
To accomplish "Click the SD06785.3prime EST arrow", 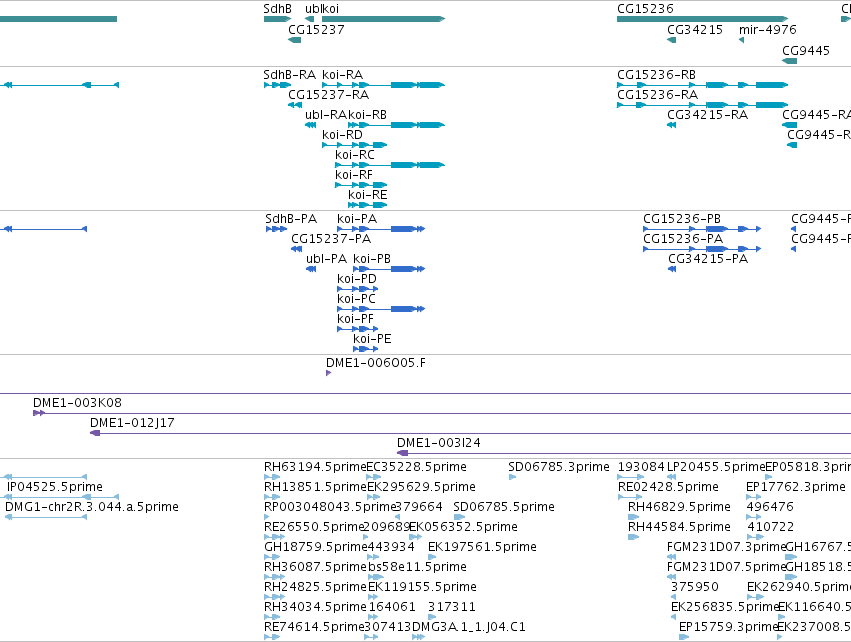I will [512, 477].
